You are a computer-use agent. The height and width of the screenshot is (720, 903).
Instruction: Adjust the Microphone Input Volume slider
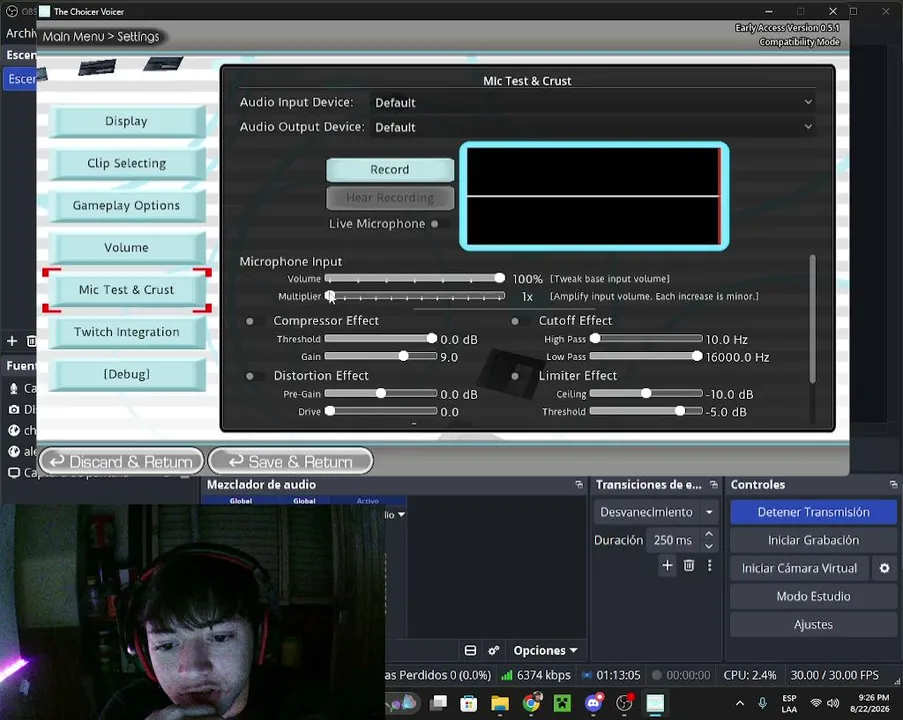click(415, 279)
